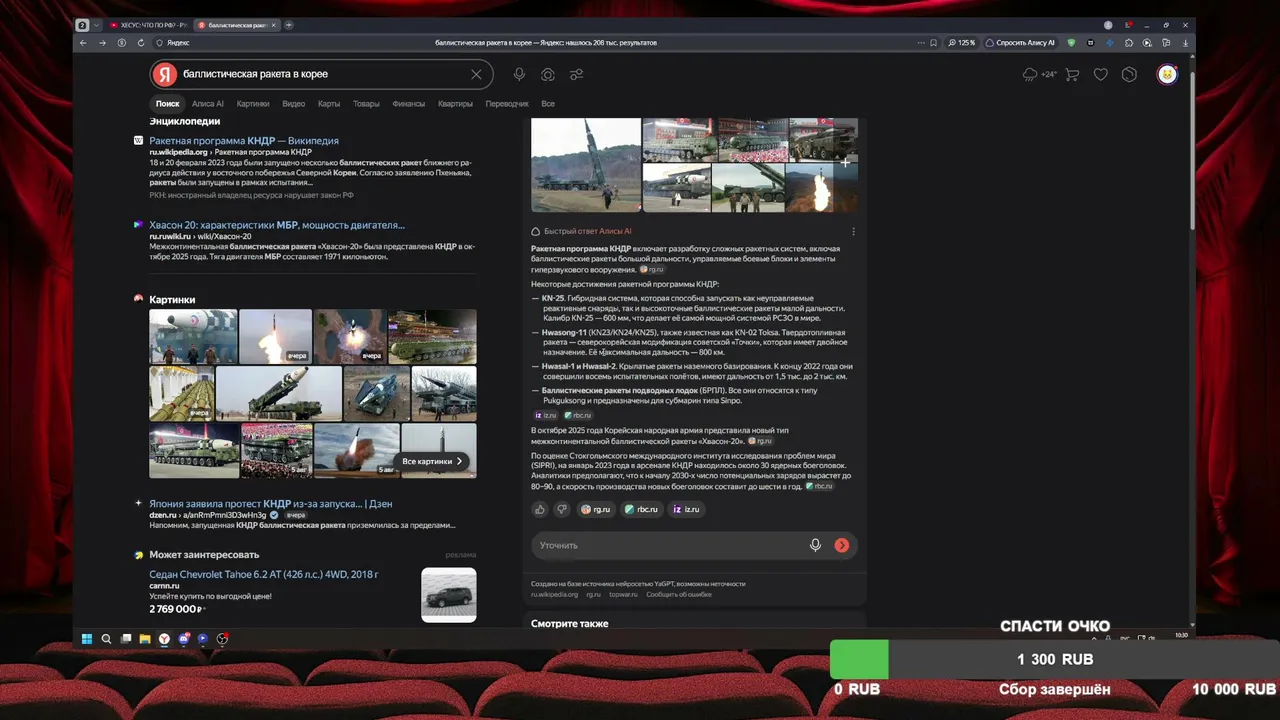The image size is (1280, 720).
Task: Open the Yandex shopping cart icon
Action: point(1072,74)
